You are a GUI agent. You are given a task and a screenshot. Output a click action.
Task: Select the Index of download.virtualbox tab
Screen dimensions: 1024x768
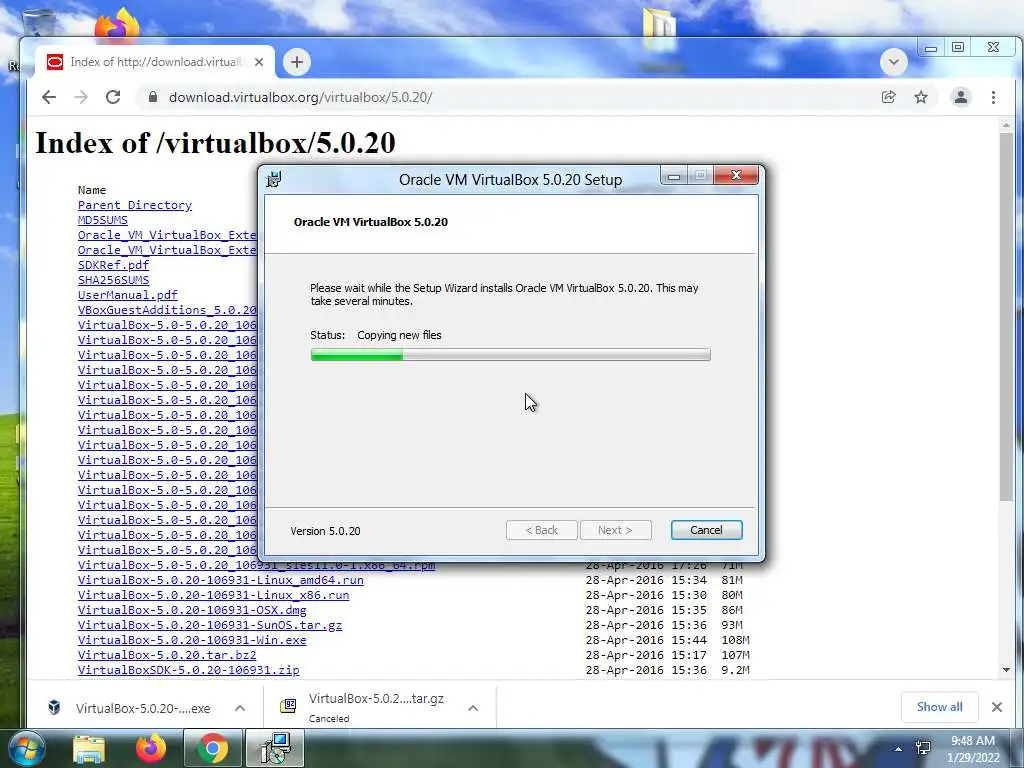coord(155,62)
